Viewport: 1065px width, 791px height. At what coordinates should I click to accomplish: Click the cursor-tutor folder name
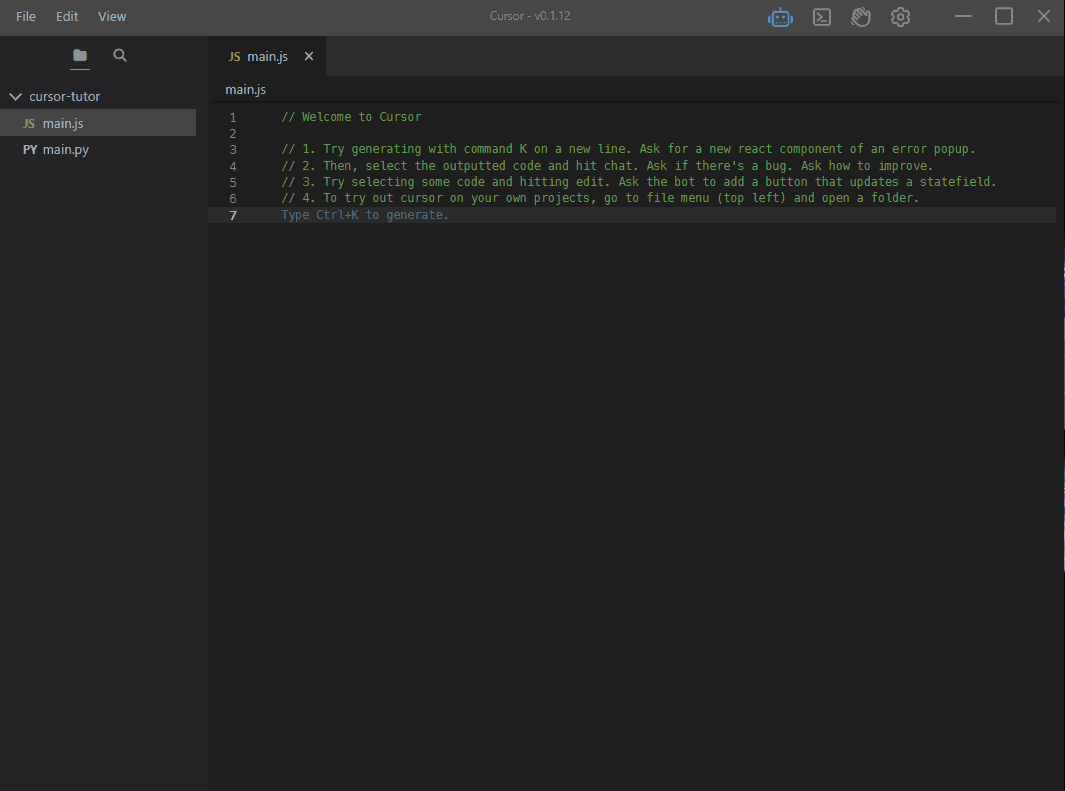[x=65, y=96]
